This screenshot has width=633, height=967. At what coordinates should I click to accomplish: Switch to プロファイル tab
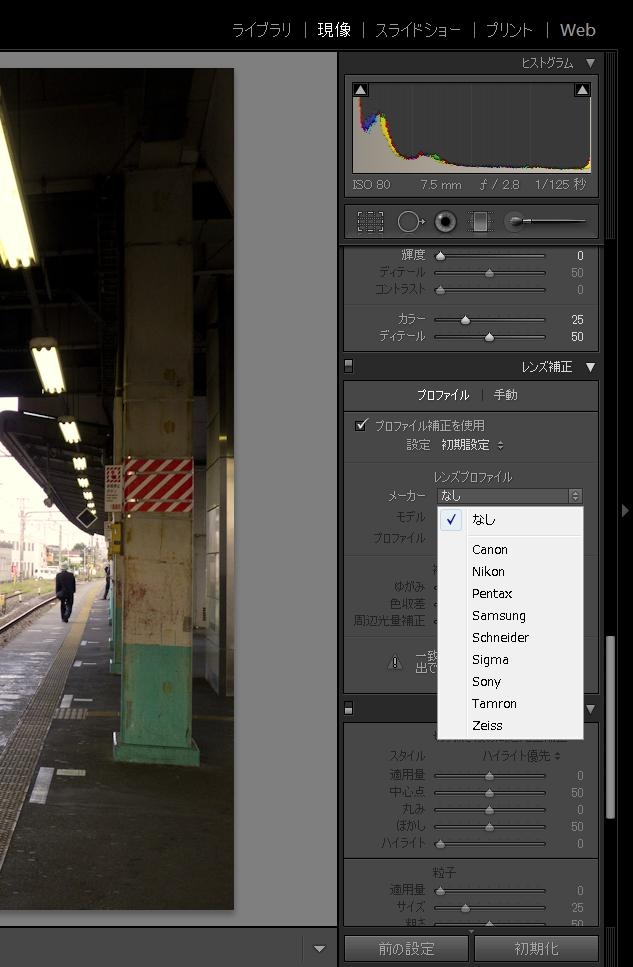click(442, 395)
